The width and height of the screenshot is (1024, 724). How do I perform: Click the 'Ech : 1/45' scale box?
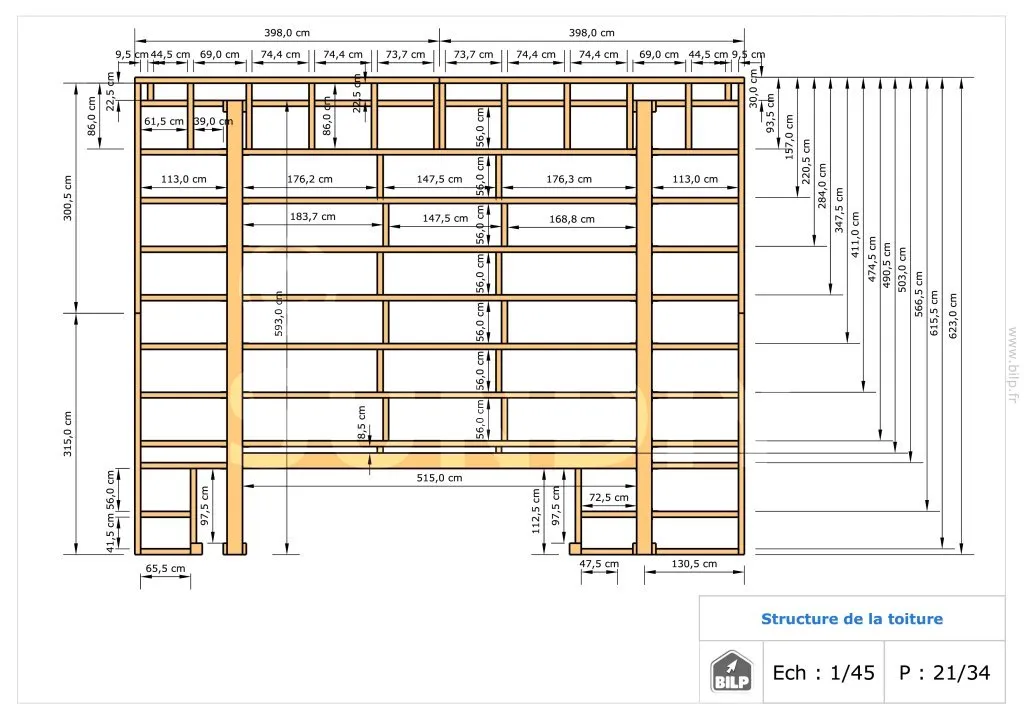coord(823,672)
